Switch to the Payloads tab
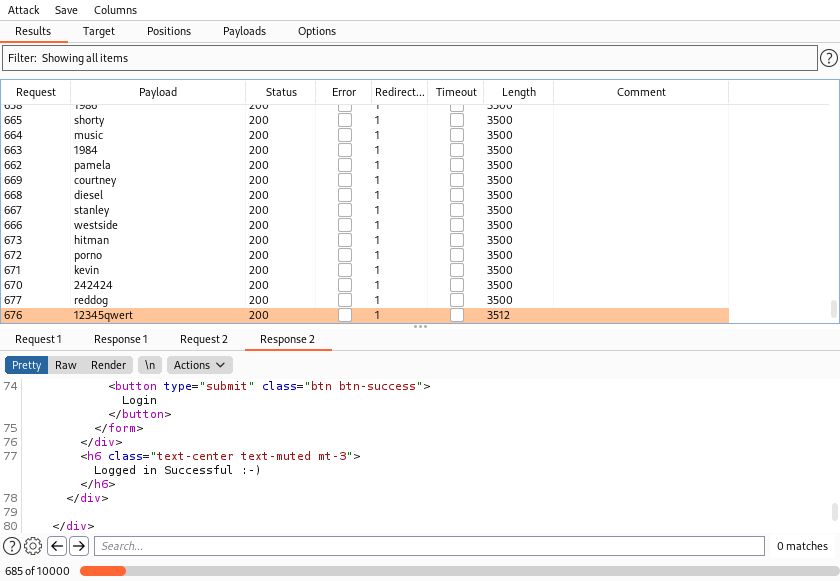 click(244, 31)
